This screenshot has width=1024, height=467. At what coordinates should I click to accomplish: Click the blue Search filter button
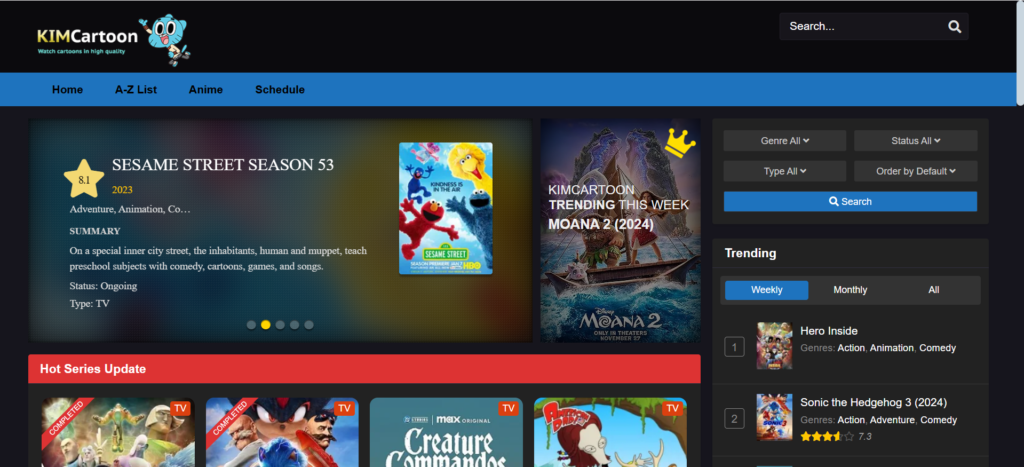click(850, 201)
